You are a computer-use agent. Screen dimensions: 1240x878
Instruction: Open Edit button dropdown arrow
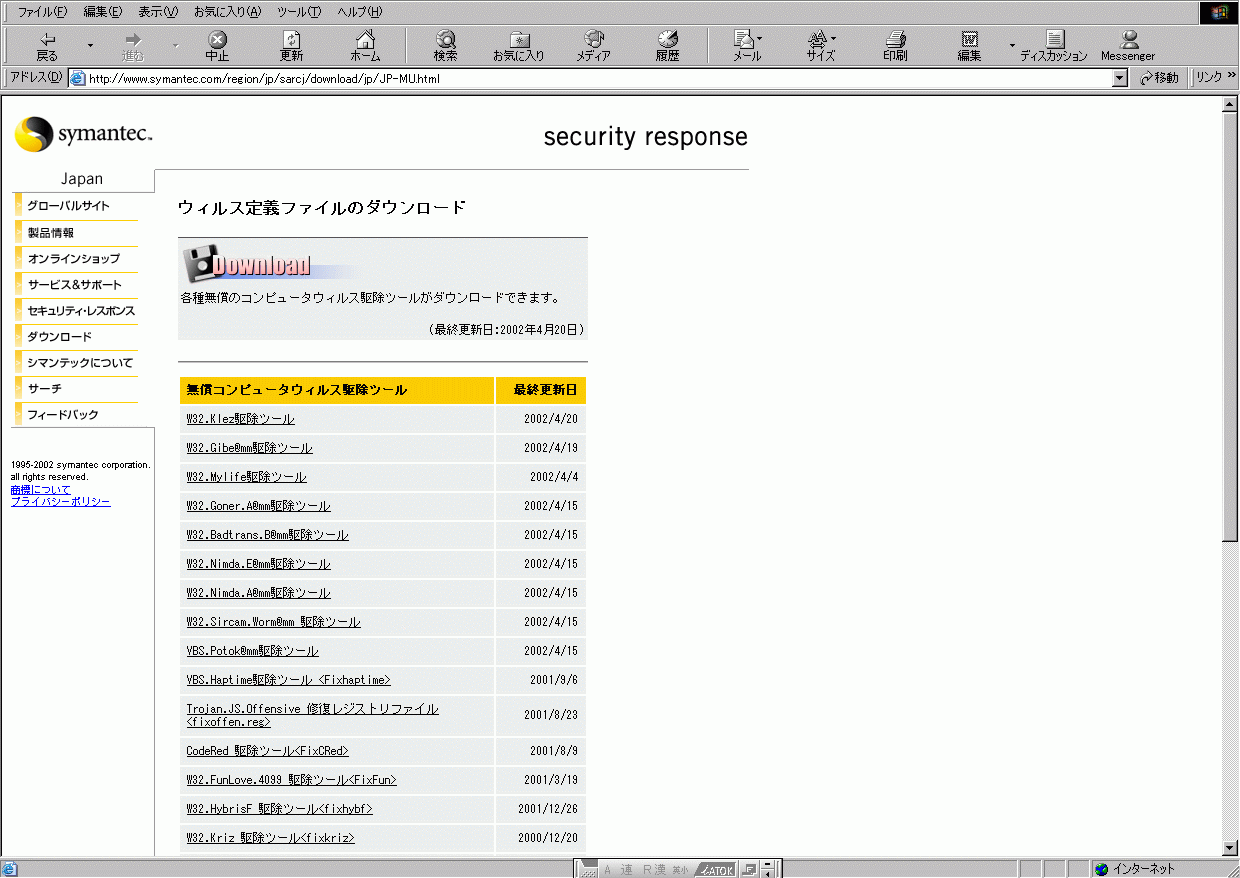pos(1011,45)
